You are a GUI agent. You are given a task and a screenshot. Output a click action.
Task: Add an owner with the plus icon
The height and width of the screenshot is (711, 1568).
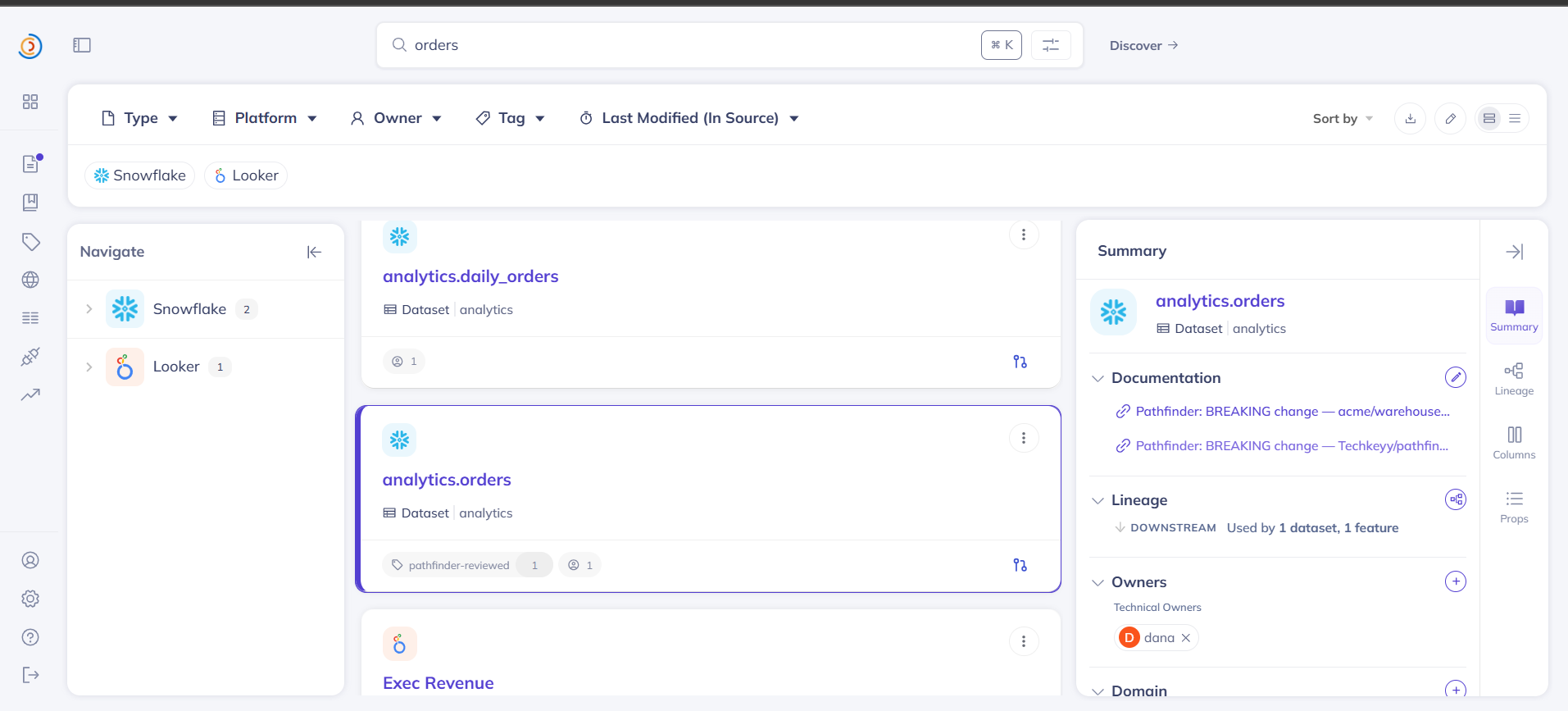tap(1456, 581)
